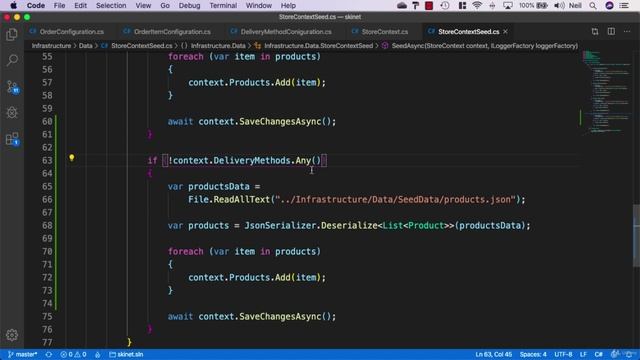Screen dimensions: 640x360
Task: Select the StoreContextSeed.cs tab
Action: tap(469, 31)
